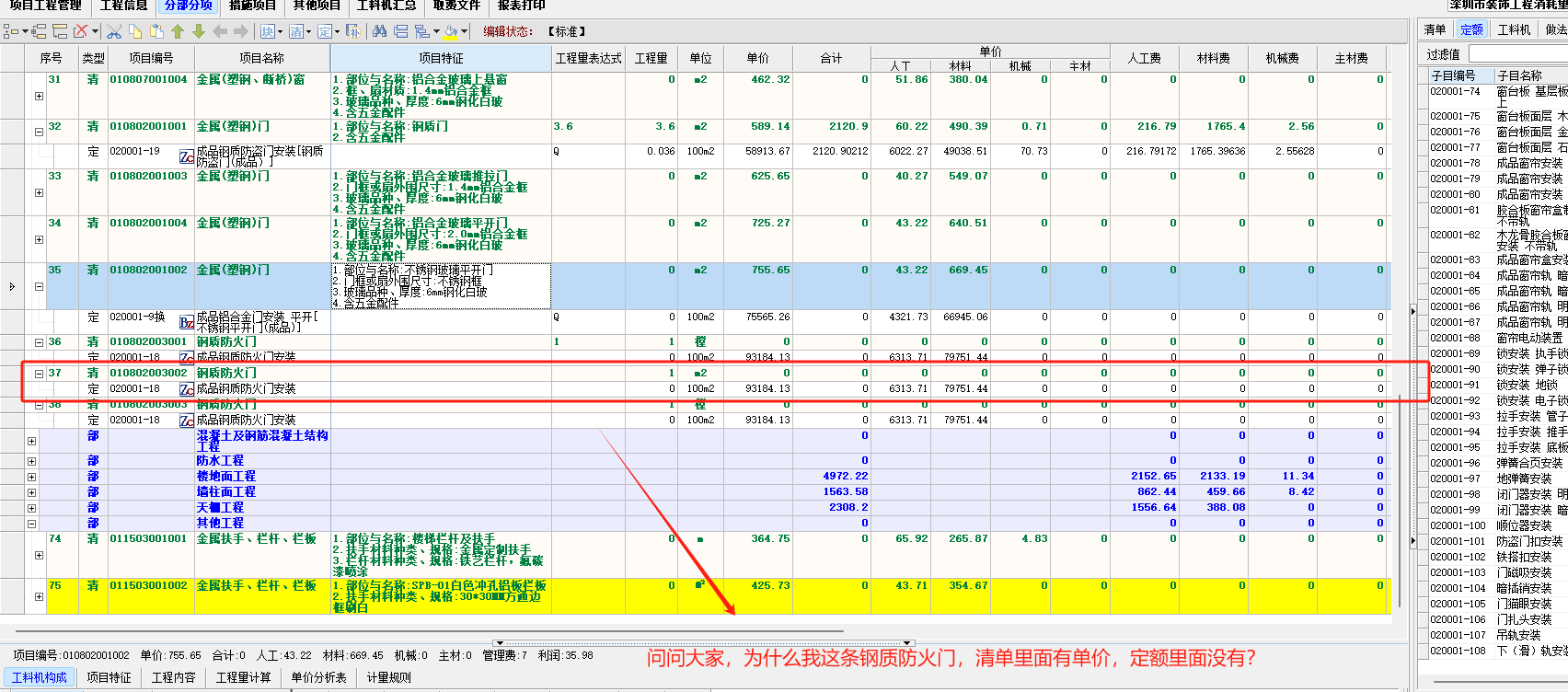Select the 工程内容 bottom tab
The image size is (1568, 692).
173,677
